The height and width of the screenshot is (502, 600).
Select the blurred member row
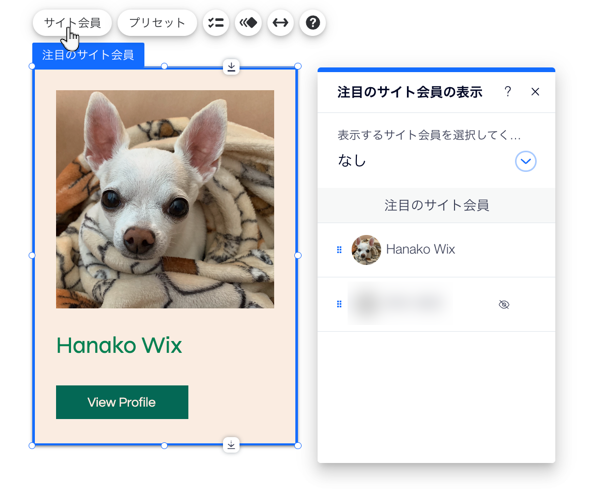pos(436,304)
